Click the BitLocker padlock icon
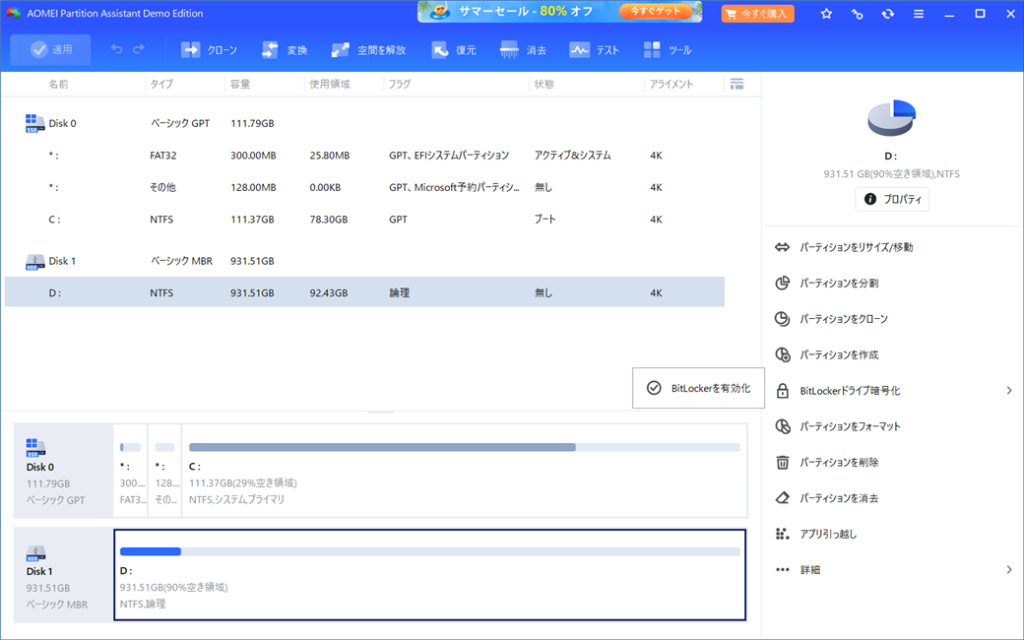1024x640 pixels. click(x=782, y=391)
